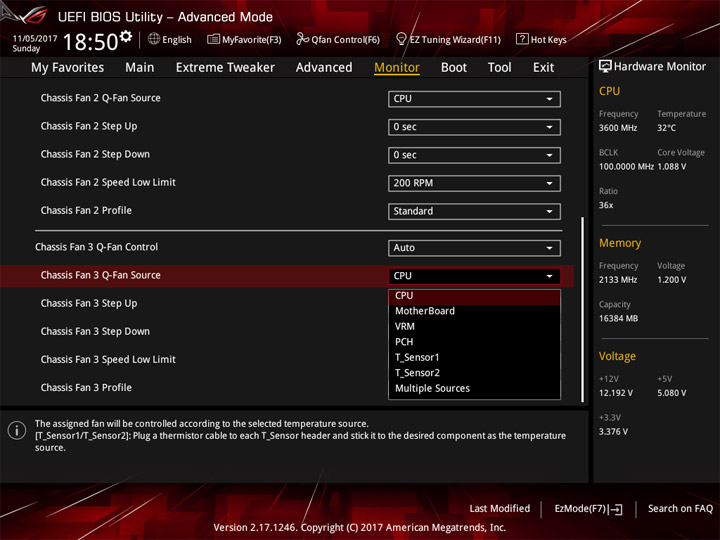Choose CPU from the source list

click(474, 296)
